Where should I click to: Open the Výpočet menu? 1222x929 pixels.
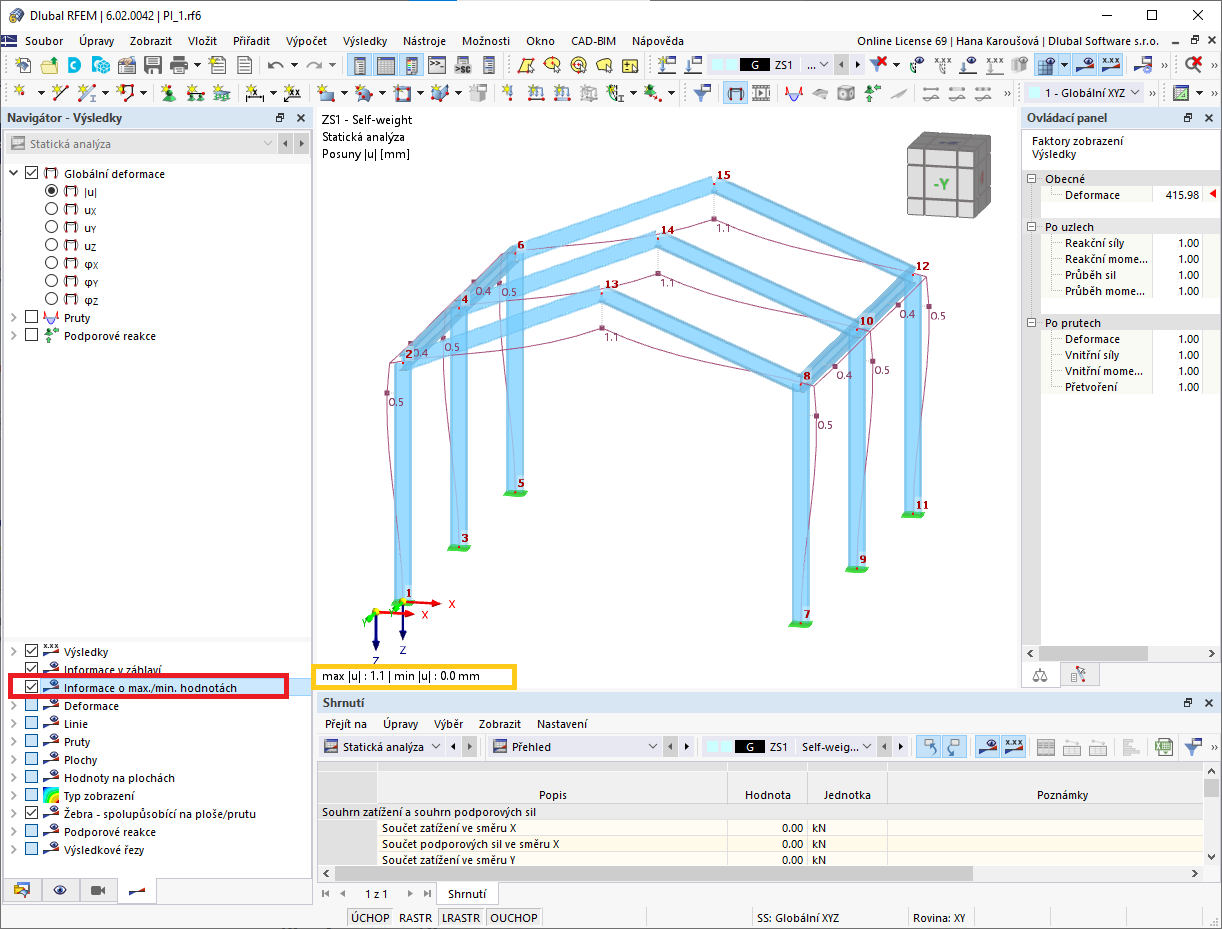[x=306, y=41]
